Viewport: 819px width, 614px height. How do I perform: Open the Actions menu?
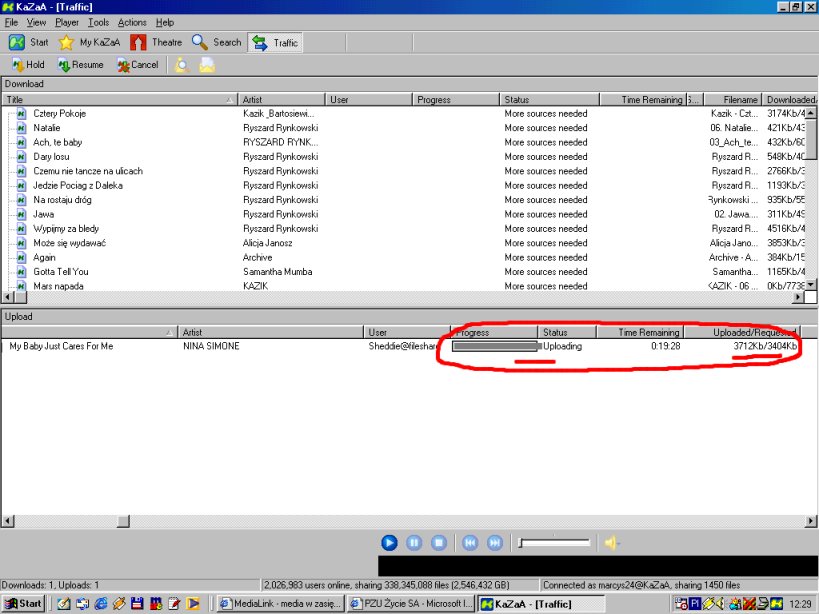coord(132,22)
